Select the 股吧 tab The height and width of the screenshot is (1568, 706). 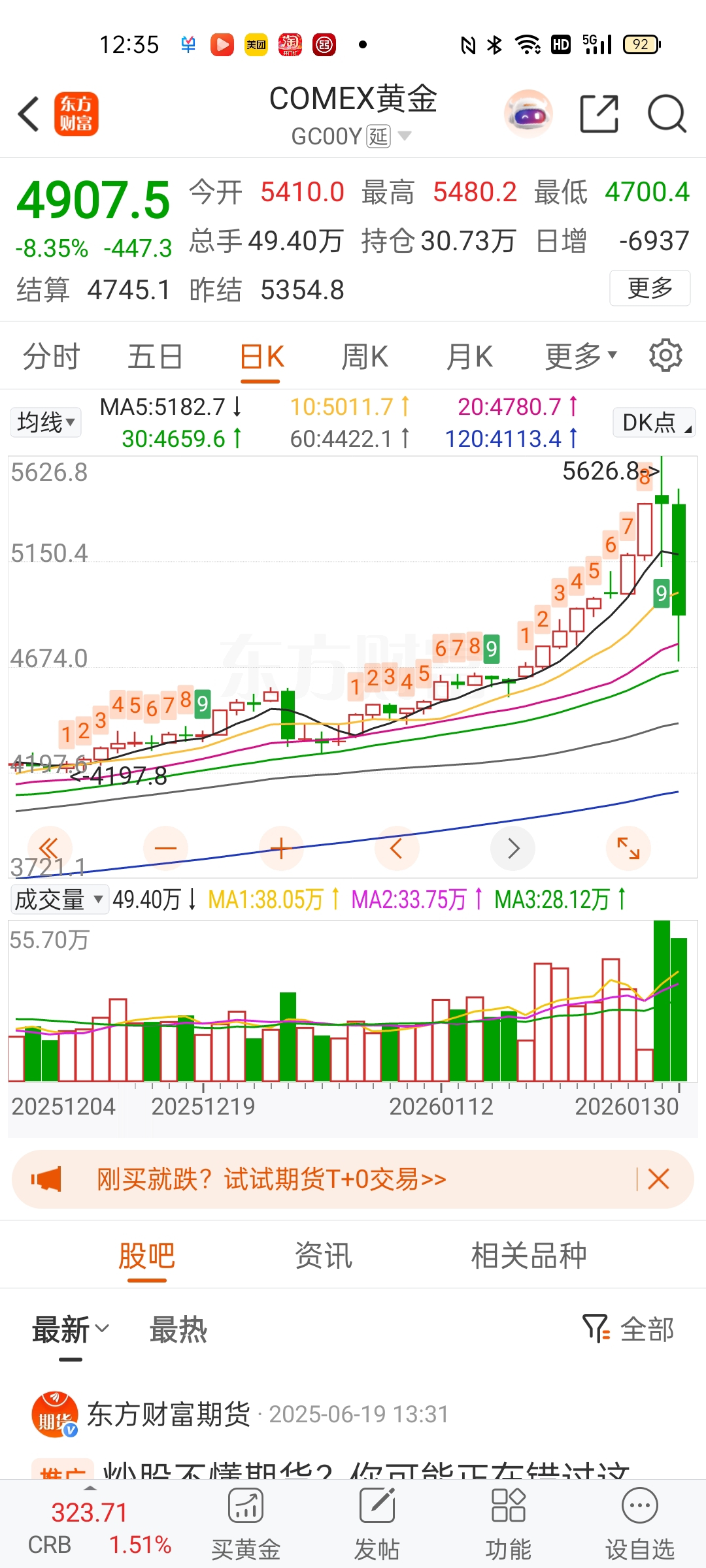point(146,1256)
